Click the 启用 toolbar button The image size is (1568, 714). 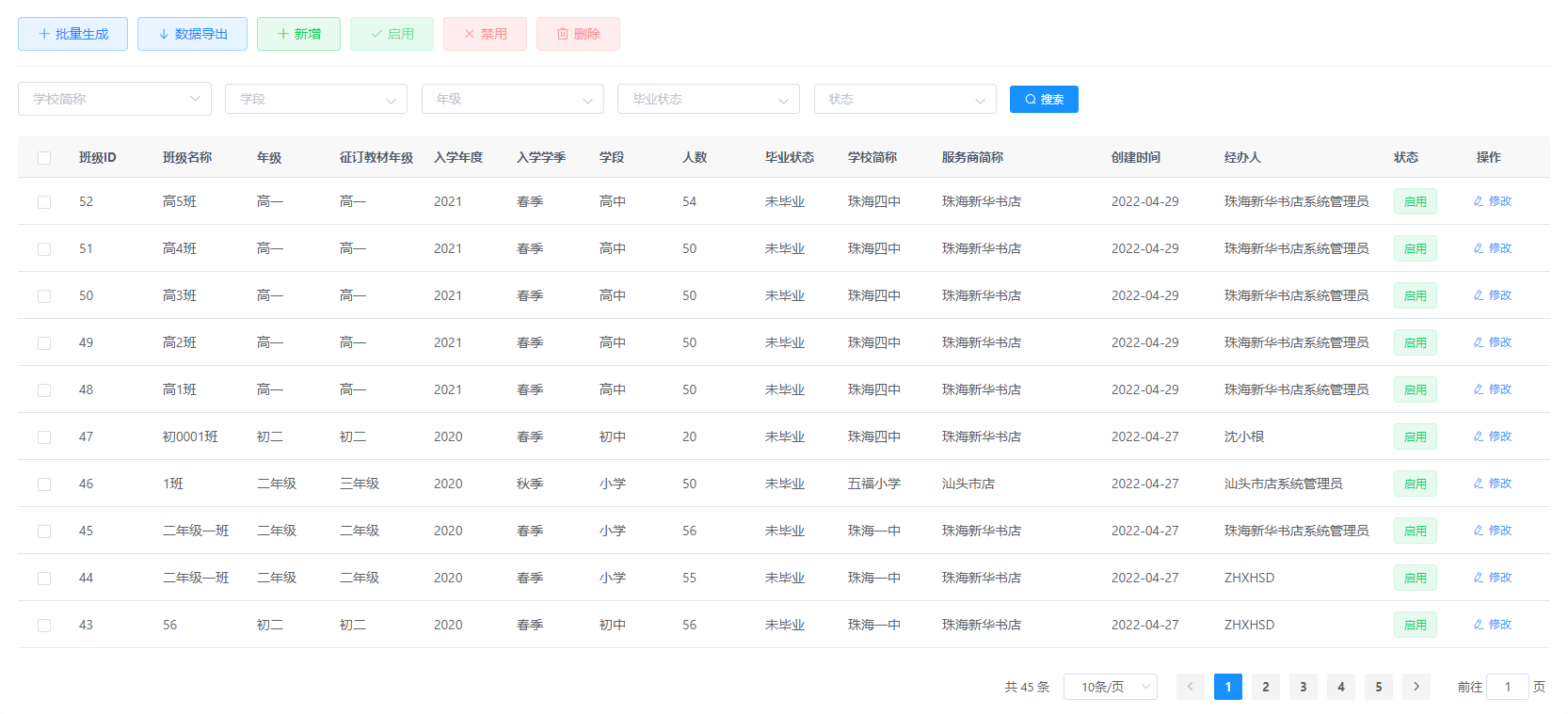tap(392, 34)
